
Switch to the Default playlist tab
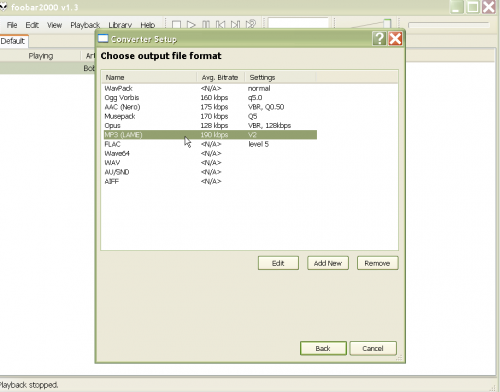click(13, 41)
